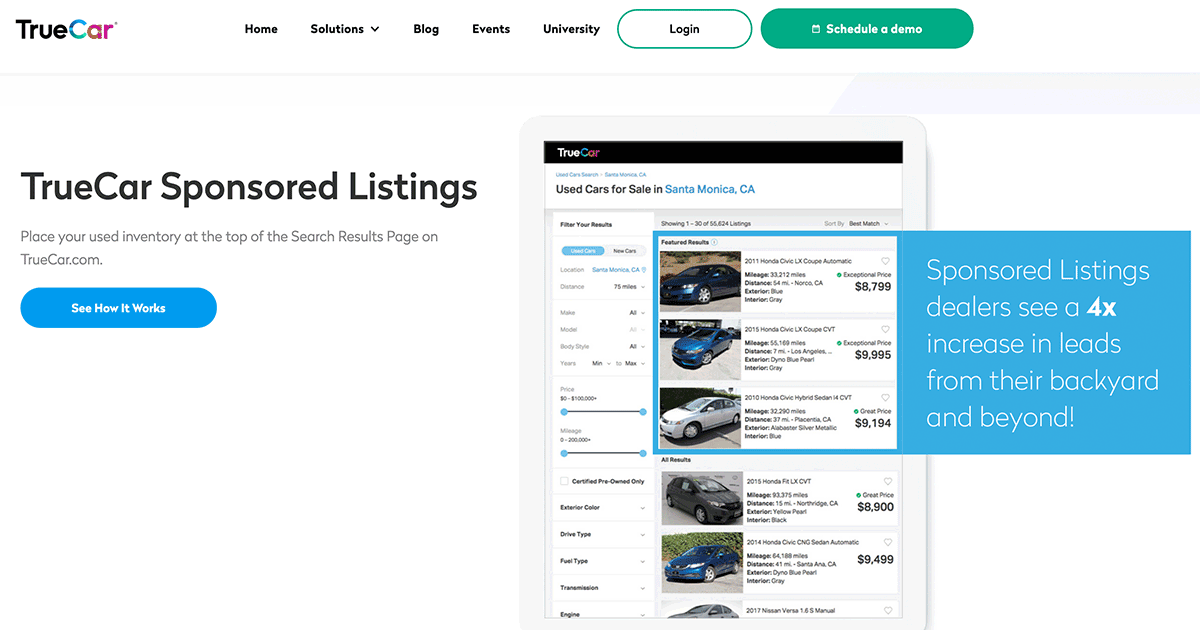Screen dimensions: 1200x630
Task: Click the TrueCar logo in the header
Action: click(66, 28)
